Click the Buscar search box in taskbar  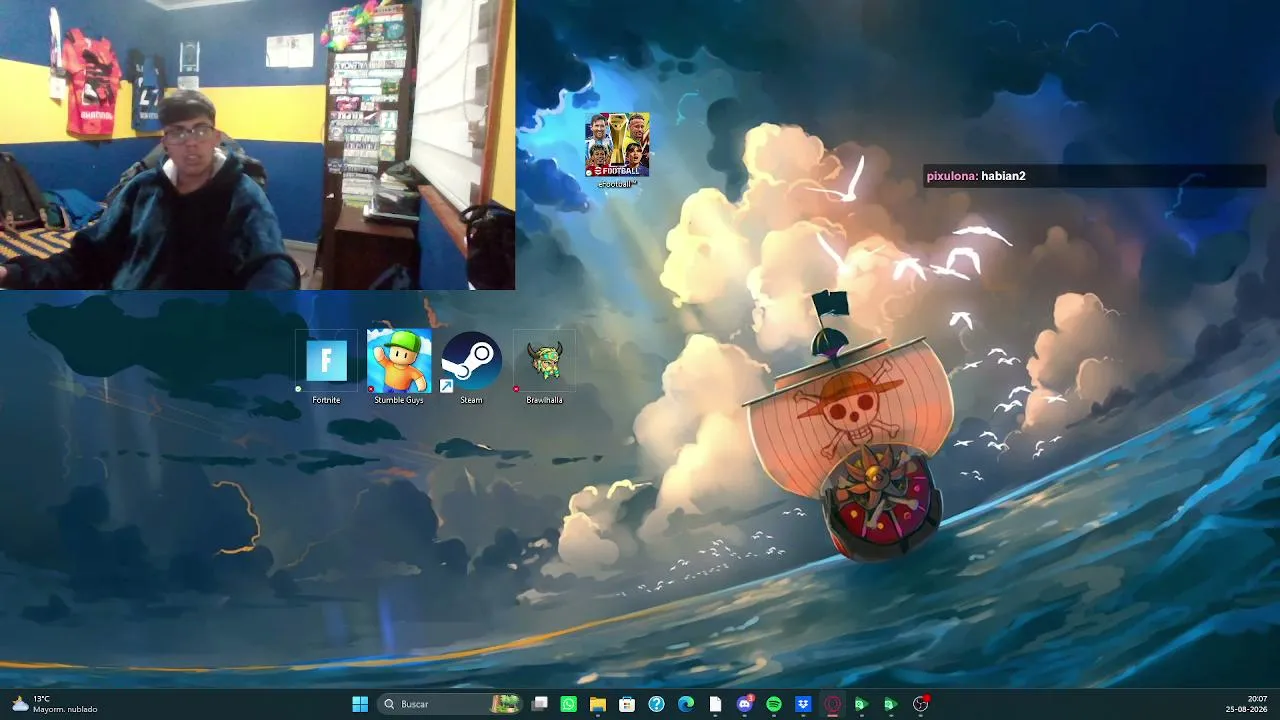(x=451, y=704)
